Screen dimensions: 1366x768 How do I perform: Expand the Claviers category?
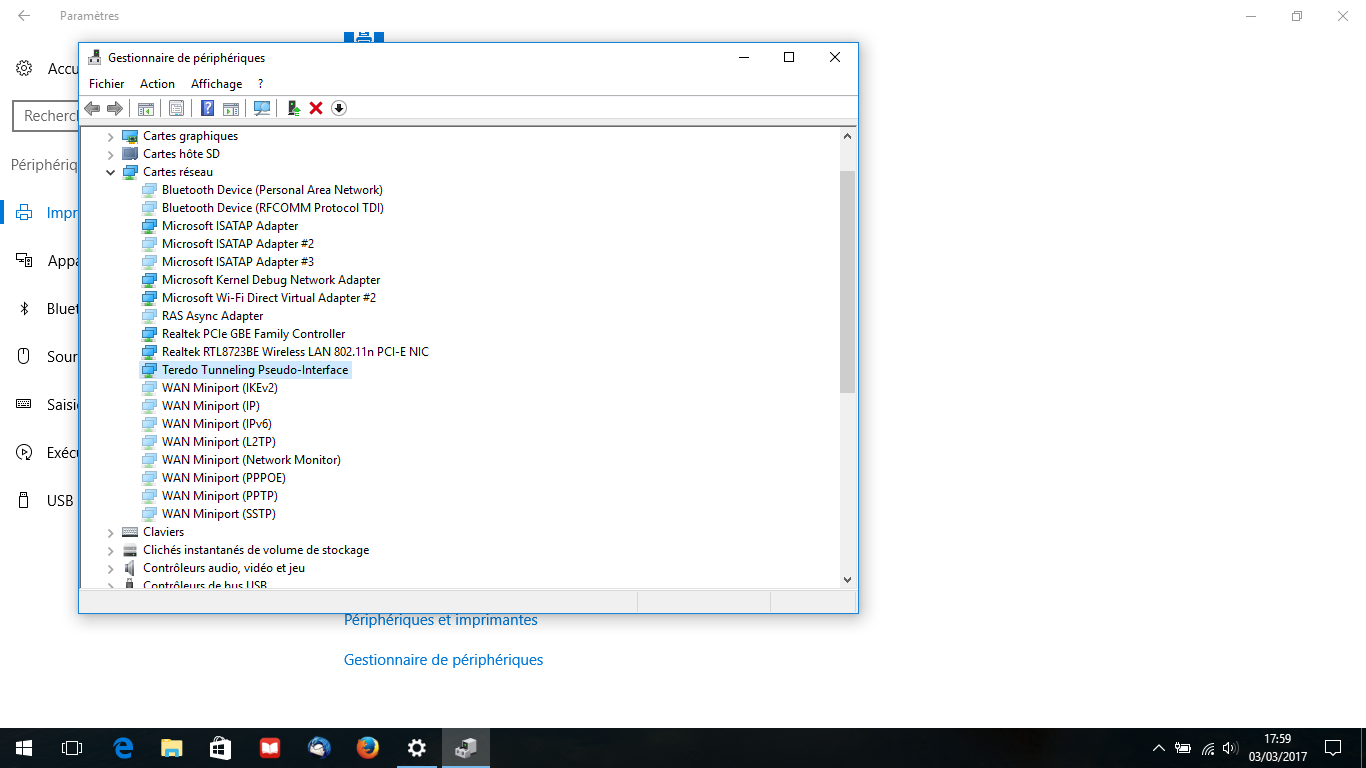click(110, 532)
